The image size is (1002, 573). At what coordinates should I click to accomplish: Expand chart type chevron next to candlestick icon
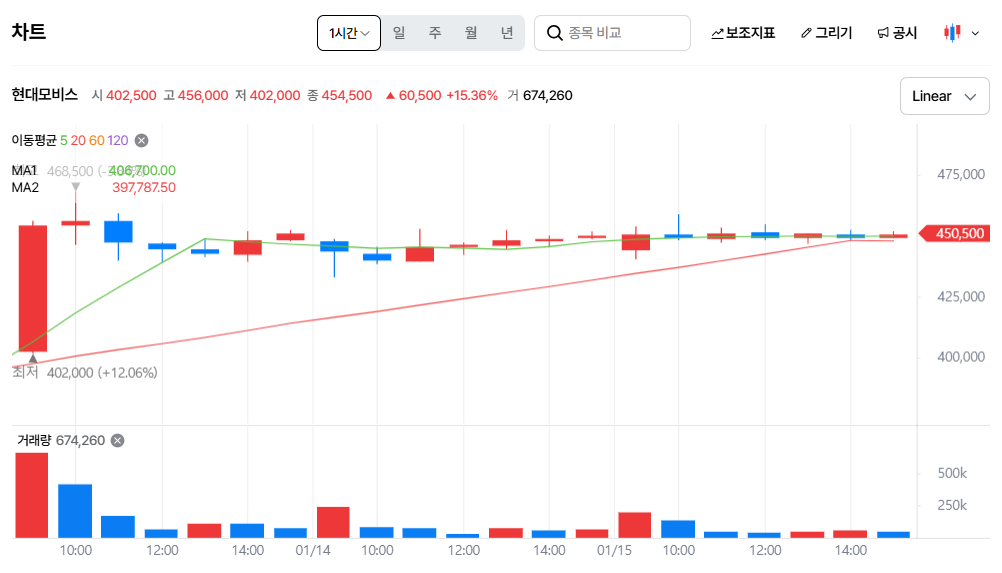coord(975,33)
